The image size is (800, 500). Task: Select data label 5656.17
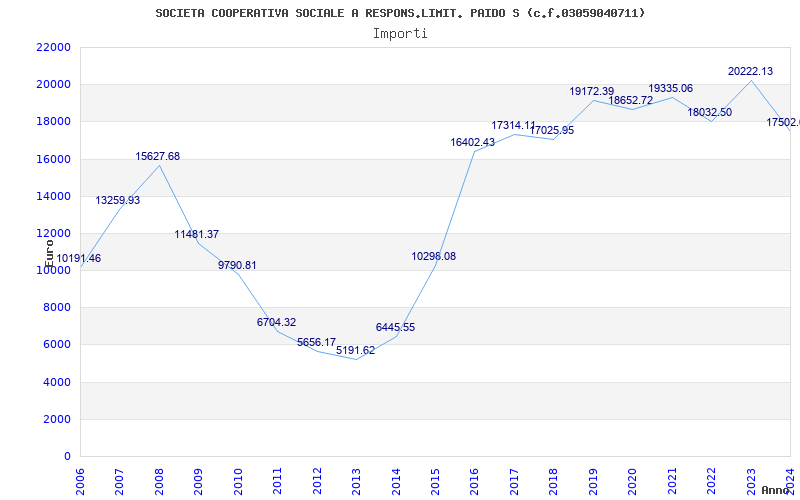click(x=316, y=342)
